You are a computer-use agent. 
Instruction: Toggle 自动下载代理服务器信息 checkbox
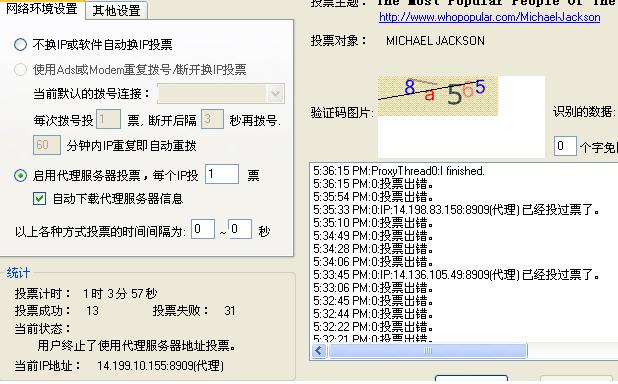(x=39, y=198)
